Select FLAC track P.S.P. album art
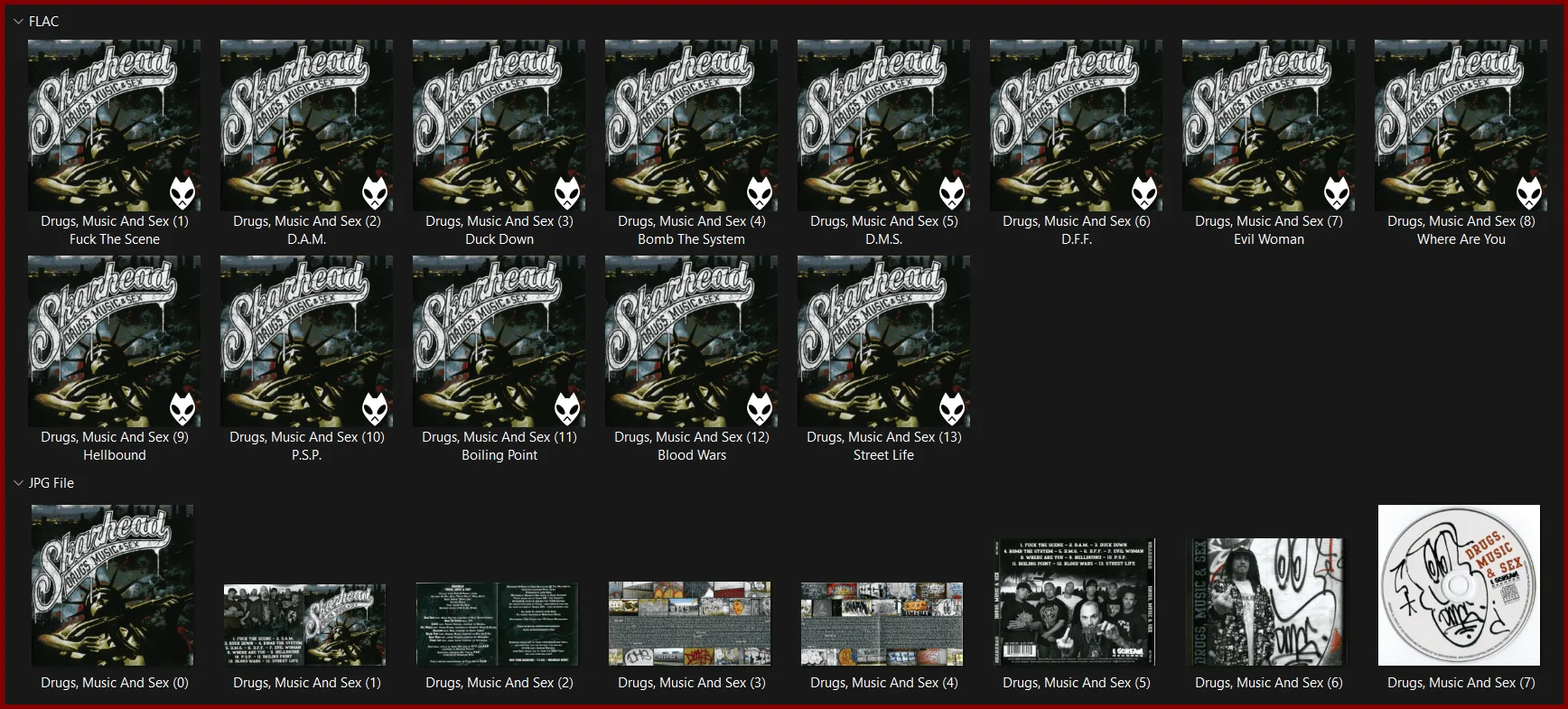 click(307, 341)
